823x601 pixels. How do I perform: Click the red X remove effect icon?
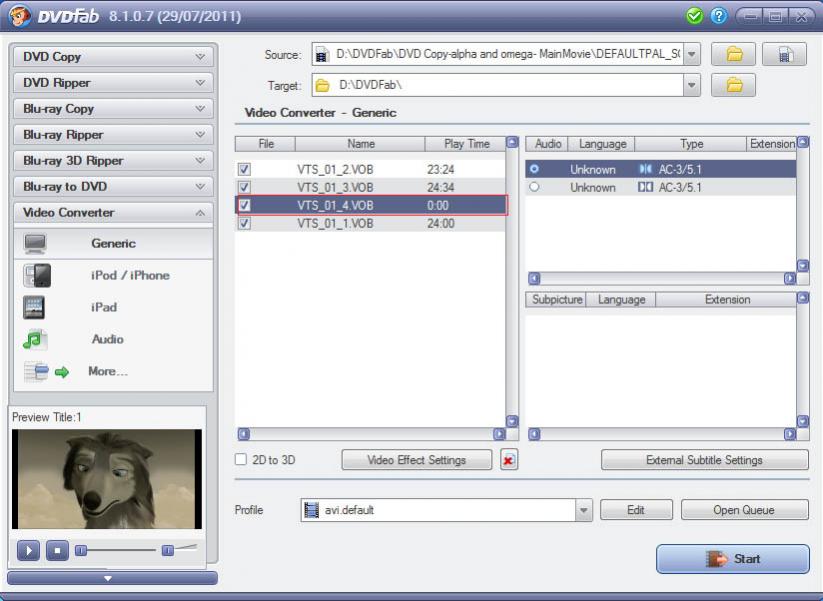(509, 460)
